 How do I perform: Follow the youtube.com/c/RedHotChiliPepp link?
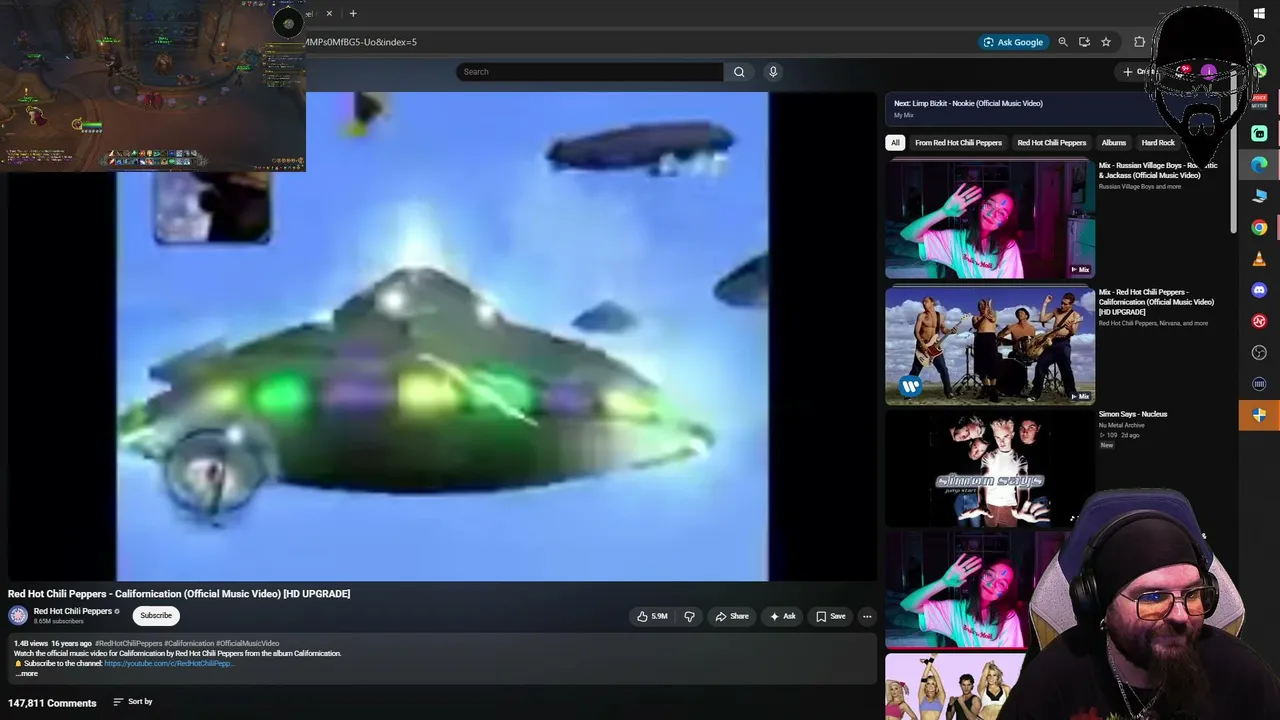pyautogui.click(x=168, y=664)
